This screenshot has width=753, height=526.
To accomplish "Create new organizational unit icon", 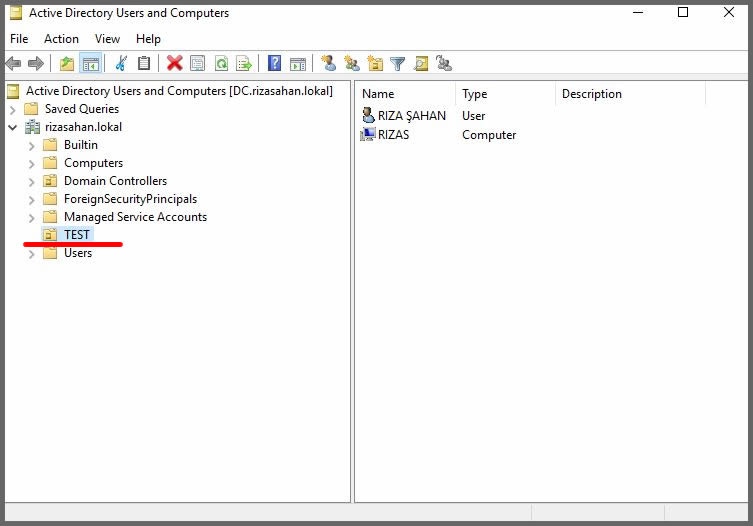I will [375, 63].
